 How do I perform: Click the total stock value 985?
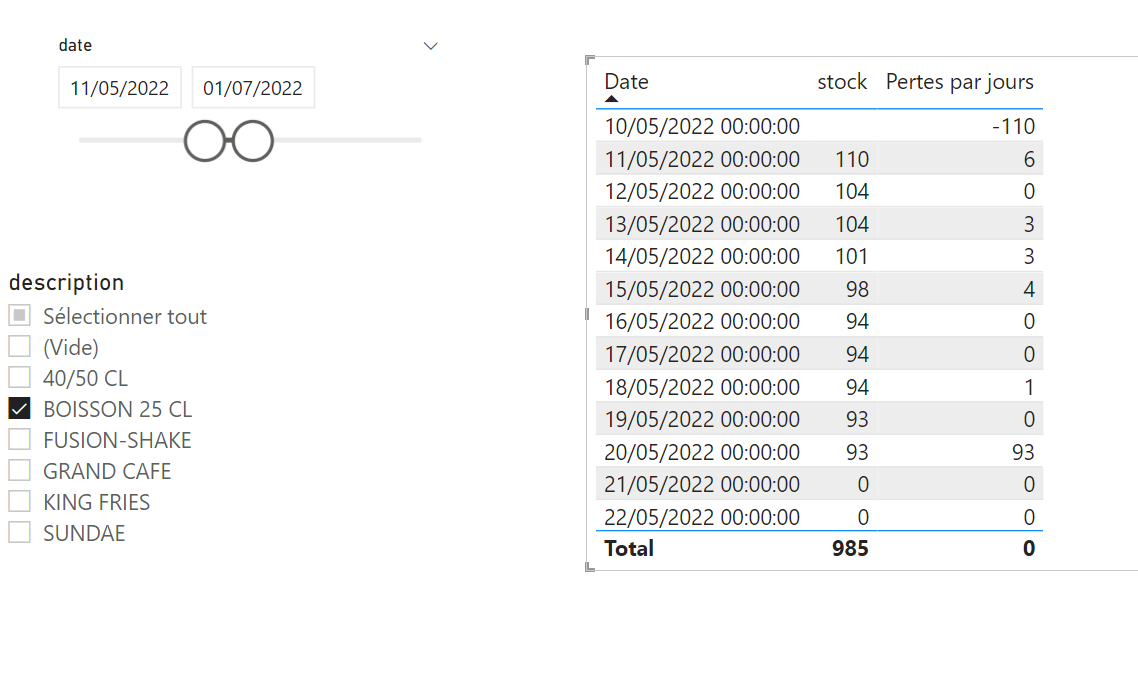click(x=850, y=548)
